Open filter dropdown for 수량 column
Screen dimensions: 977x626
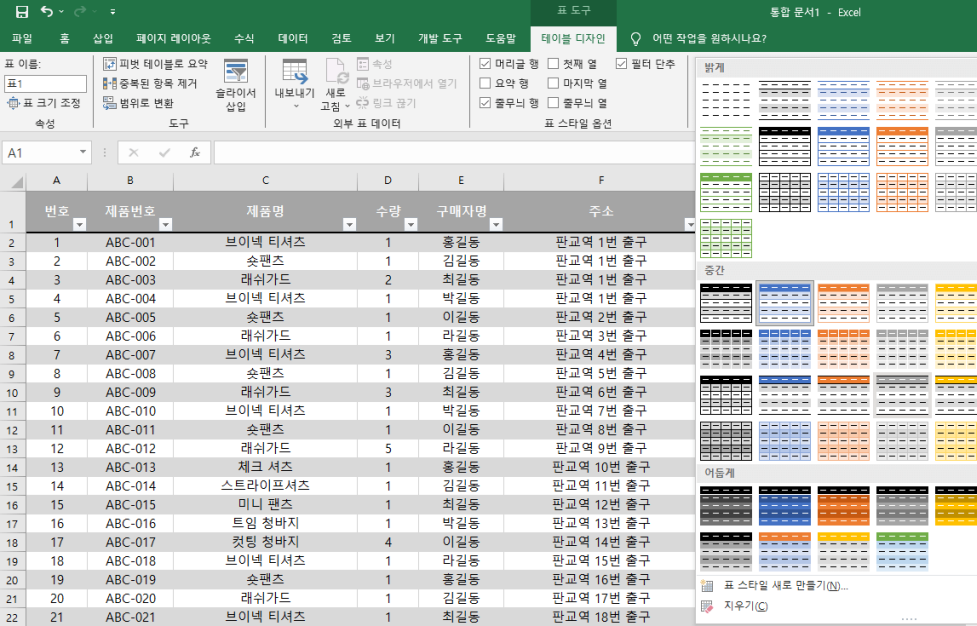[x=411, y=224]
